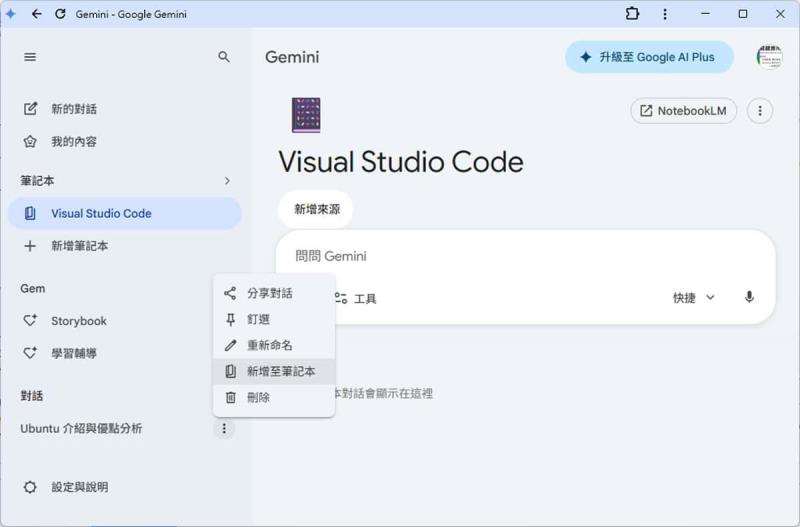Select the Visual Studio Code notebook
This screenshot has height=527, width=800.
click(124, 213)
